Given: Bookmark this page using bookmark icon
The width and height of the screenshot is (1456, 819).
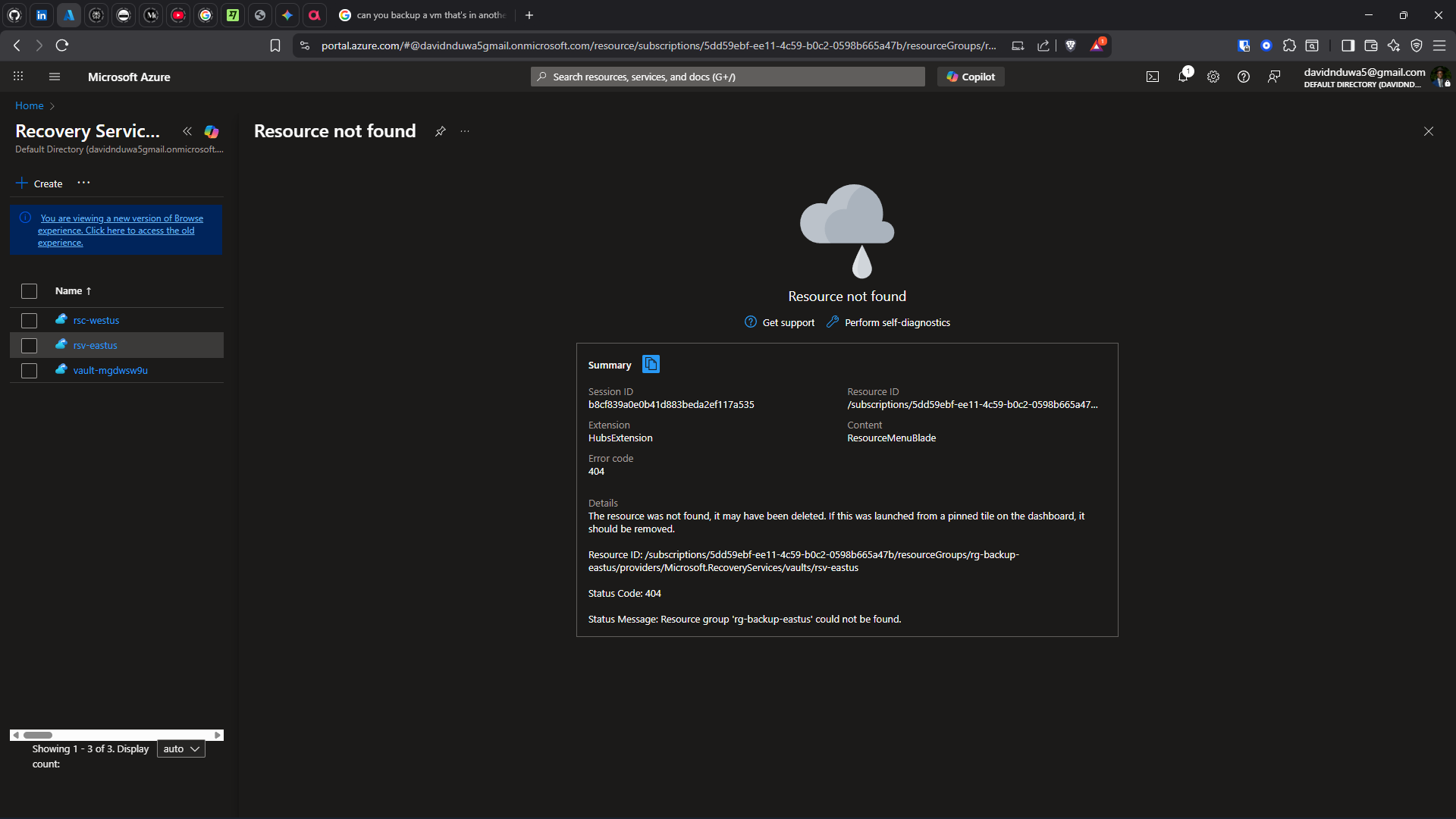Looking at the screenshot, I should pos(275,45).
